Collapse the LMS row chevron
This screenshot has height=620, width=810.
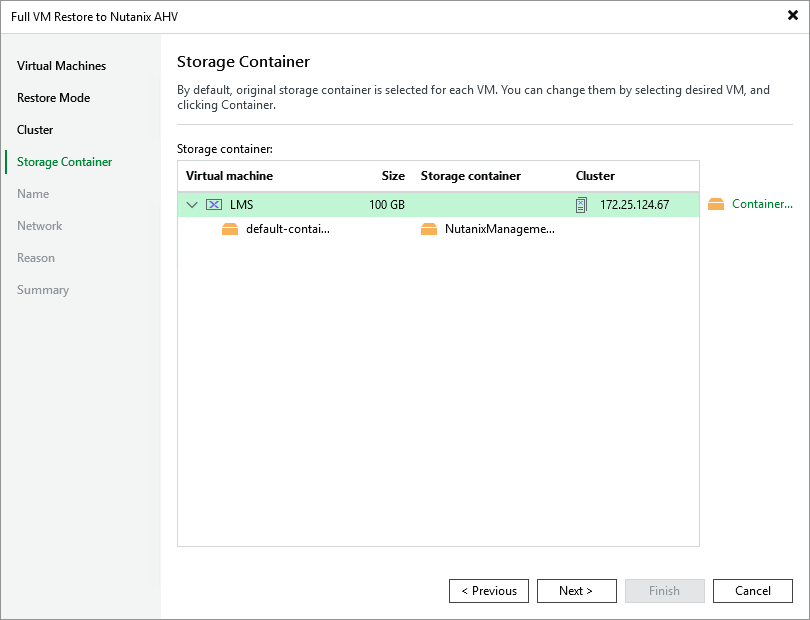click(x=193, y=204)
